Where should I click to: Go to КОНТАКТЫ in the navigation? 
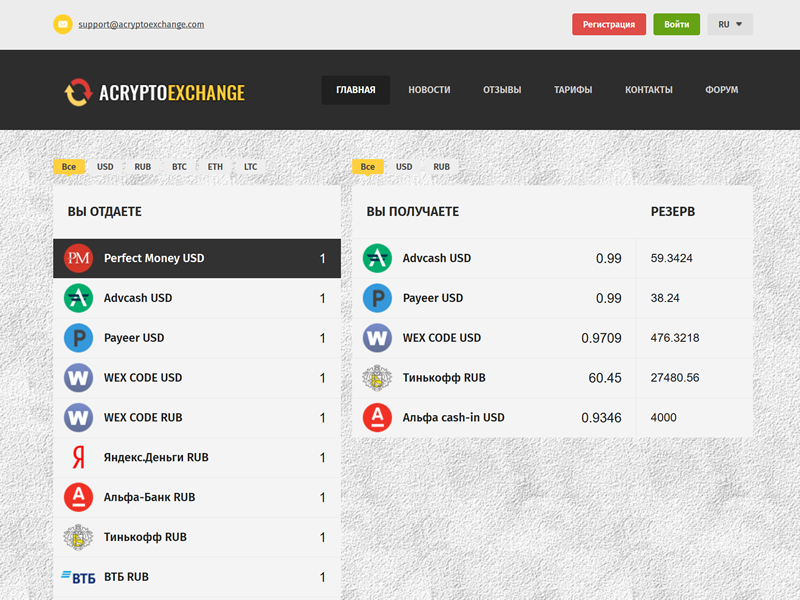point(648,90)
